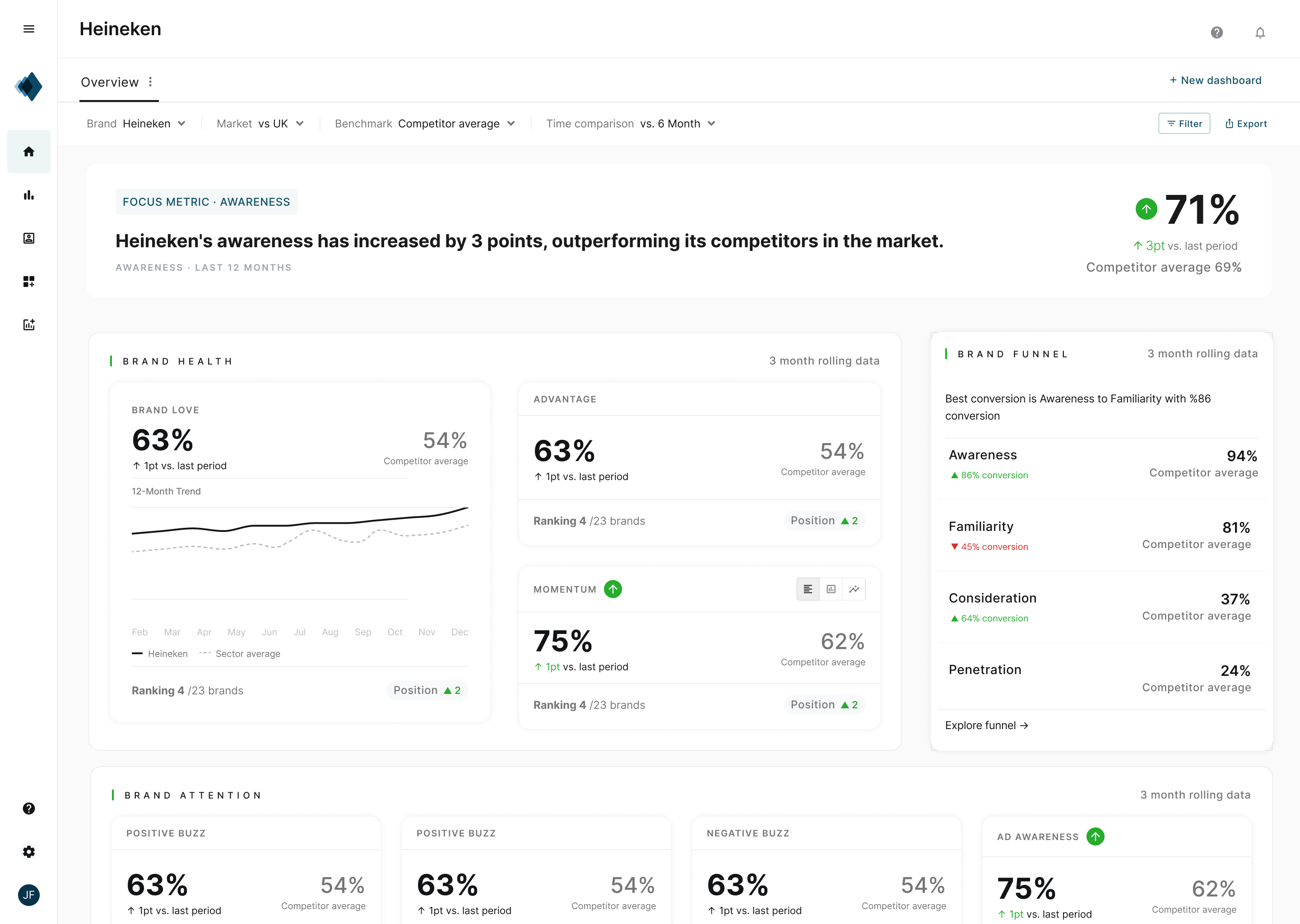The image size is (1300, 924).
Task: Click the Brand Funnel section heading
Action: (x=1012, y=354)
